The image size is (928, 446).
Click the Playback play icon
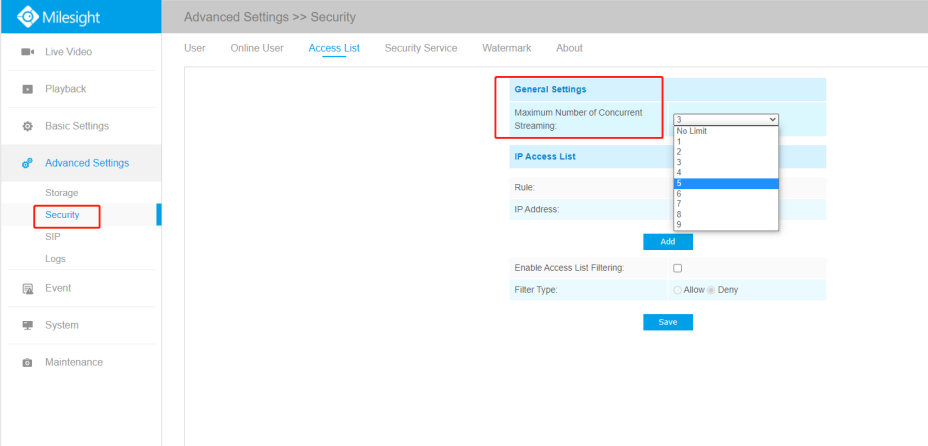tap(27, 89)
